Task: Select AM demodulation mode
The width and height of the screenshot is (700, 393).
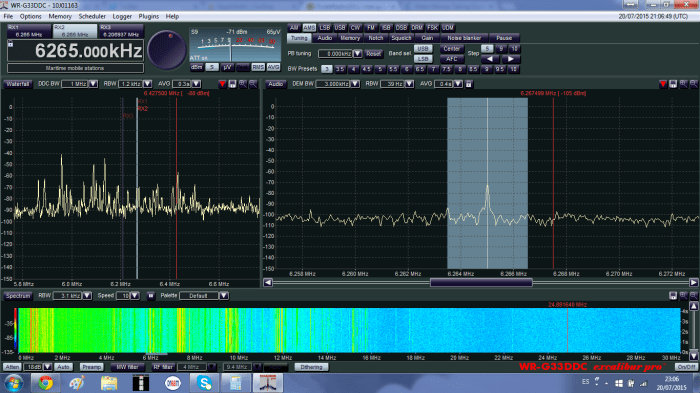Action: pos(294,28)
